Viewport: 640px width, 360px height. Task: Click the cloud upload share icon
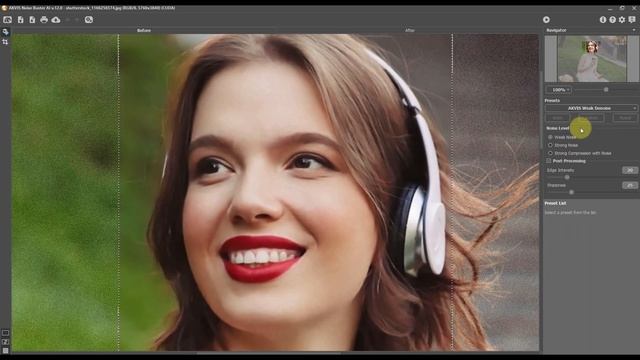[x=56, y=20]
